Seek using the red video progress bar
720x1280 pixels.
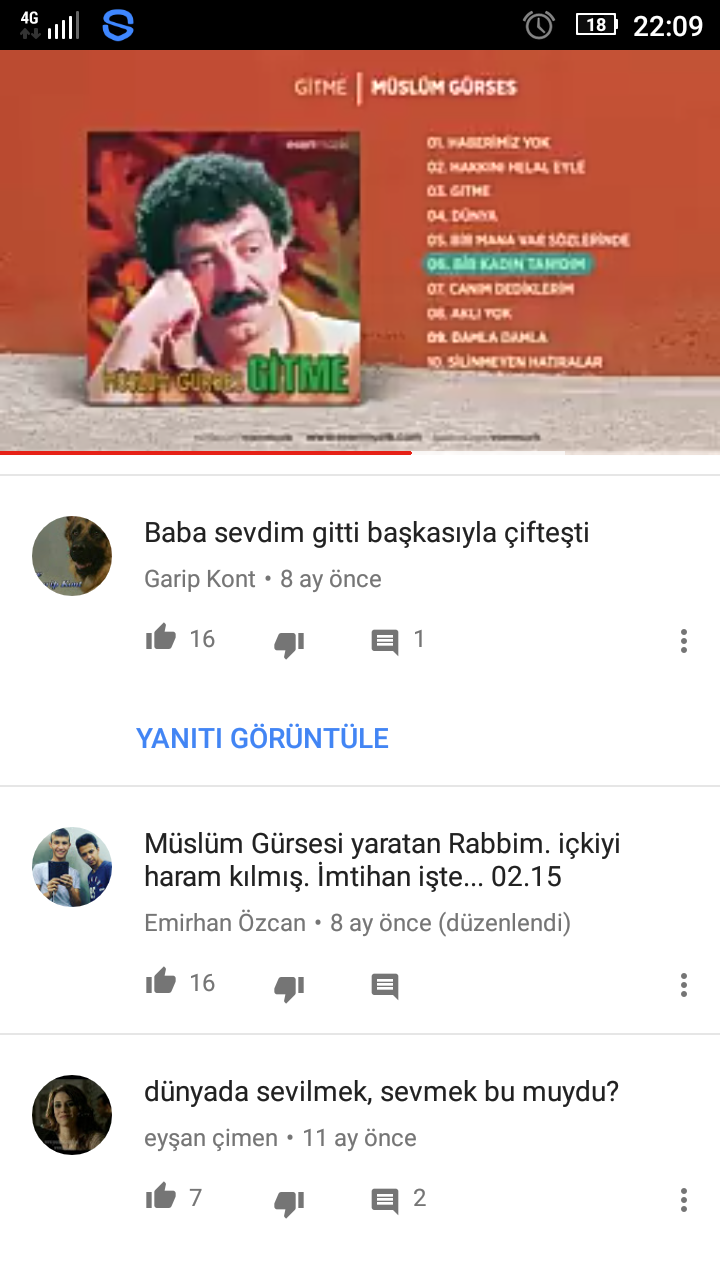(360, 453)
